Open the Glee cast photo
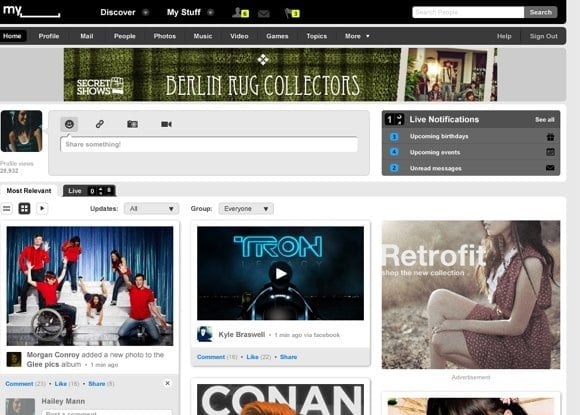580x415 pixels. [x=90, y=286]
